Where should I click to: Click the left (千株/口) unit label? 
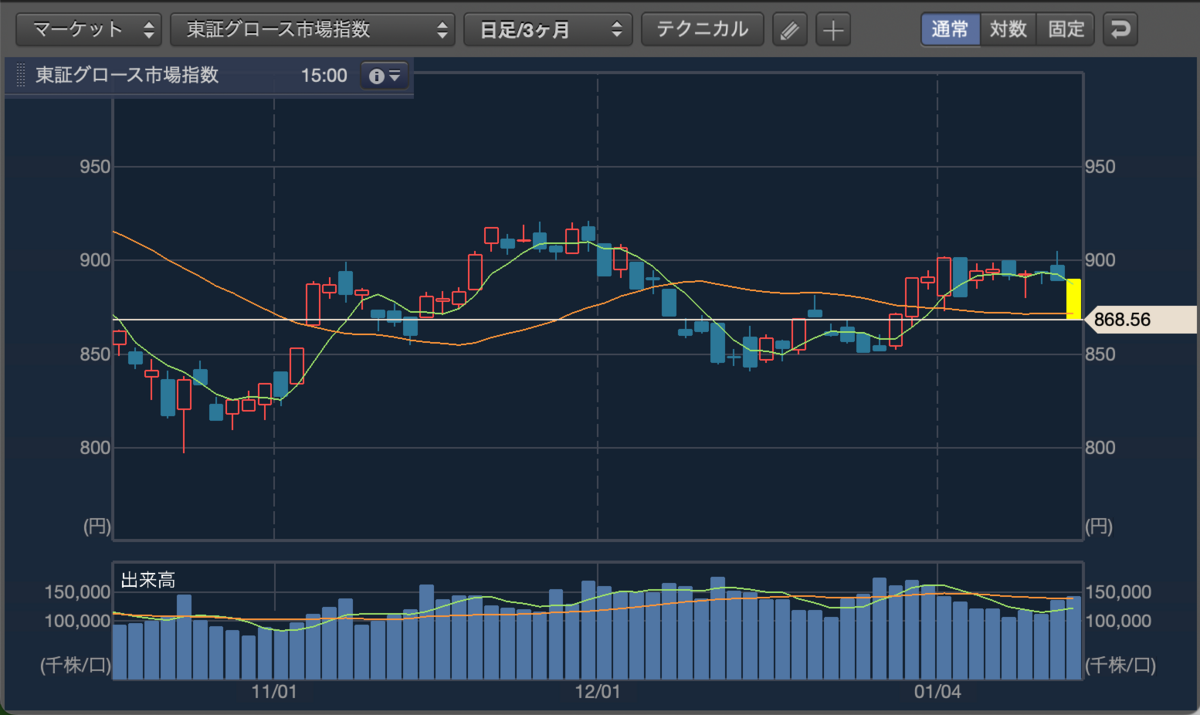pos(75,664)
